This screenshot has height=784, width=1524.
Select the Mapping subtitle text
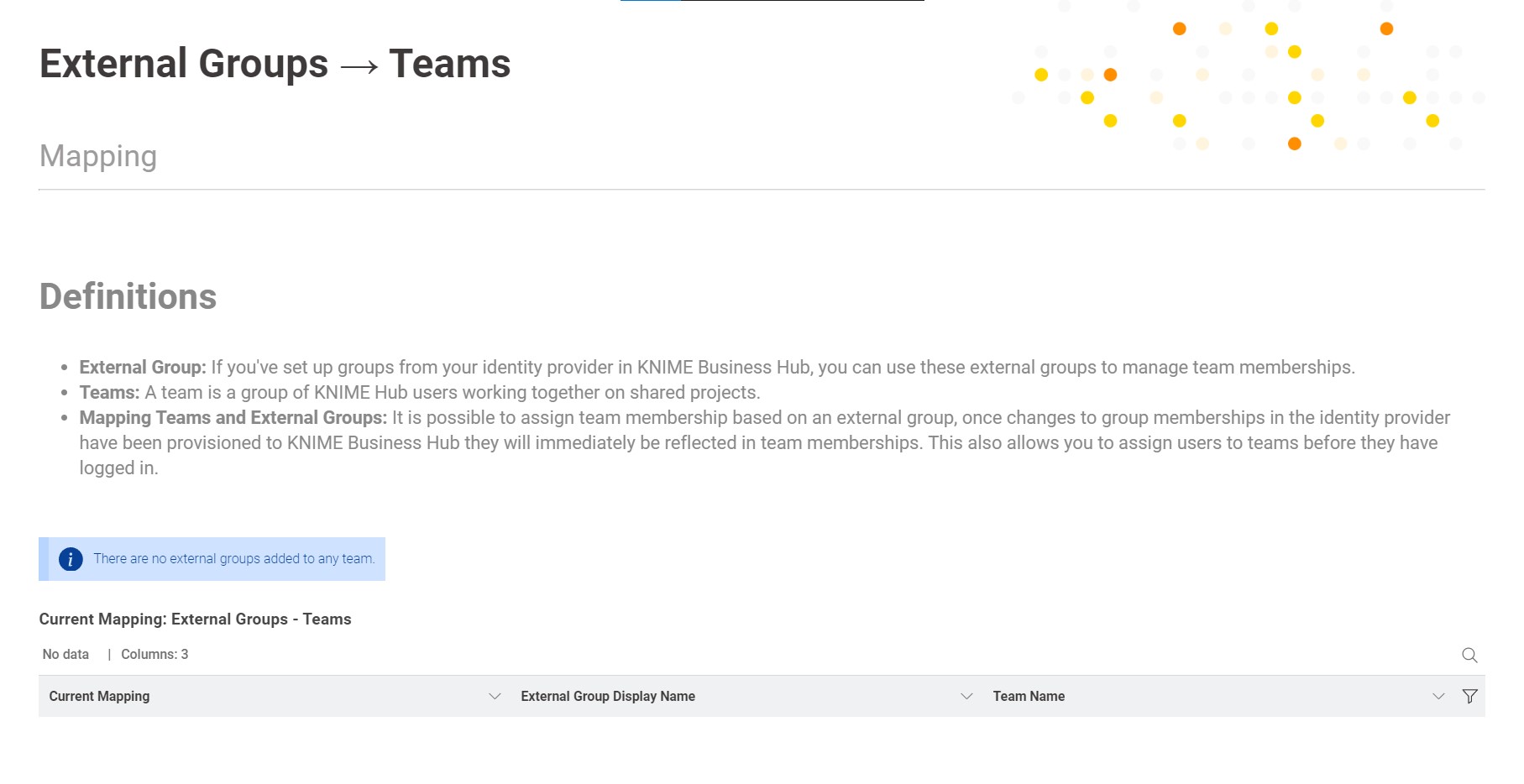(x=98, y=156)
